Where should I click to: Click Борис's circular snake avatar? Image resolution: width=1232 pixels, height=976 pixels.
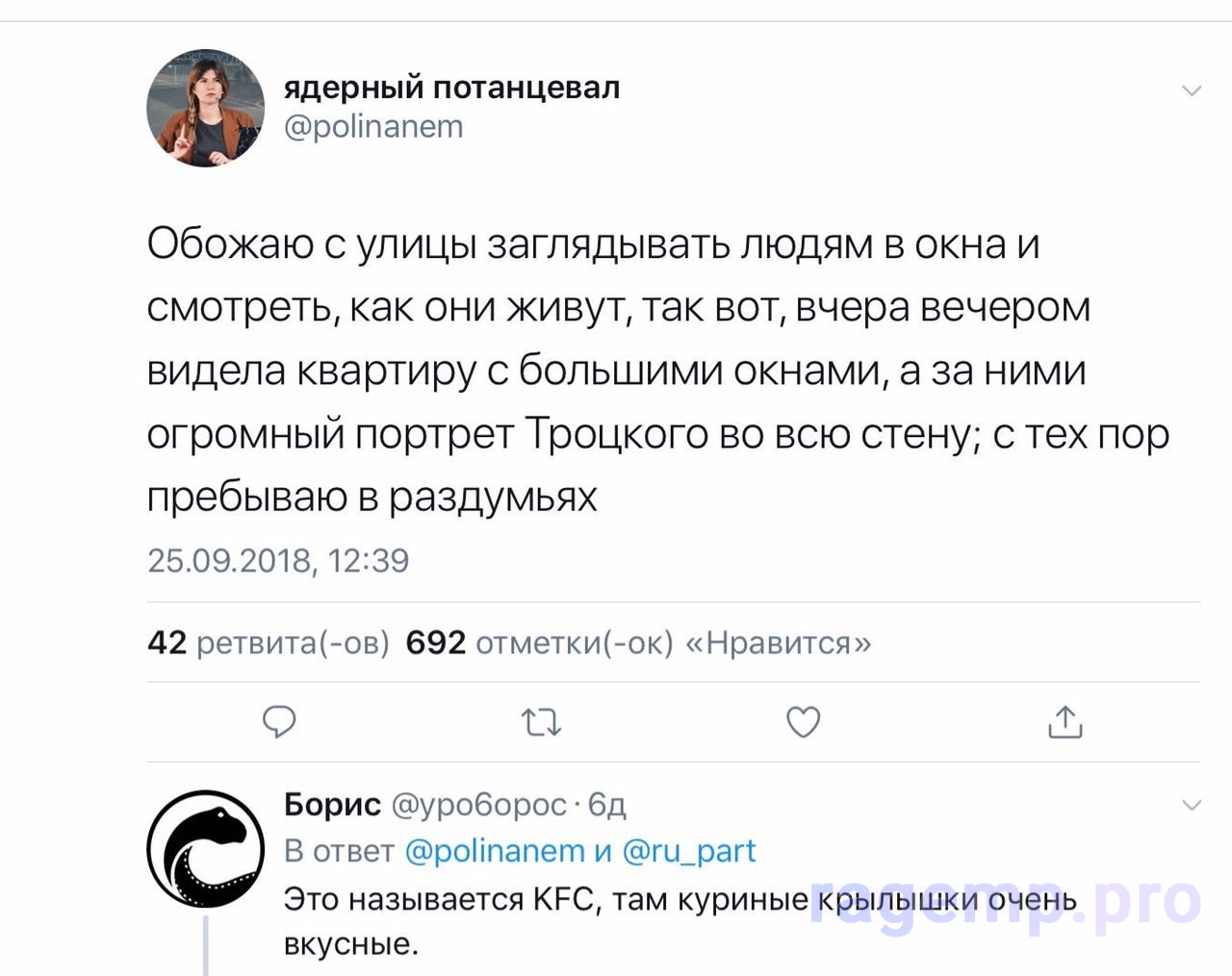point(205,849)
